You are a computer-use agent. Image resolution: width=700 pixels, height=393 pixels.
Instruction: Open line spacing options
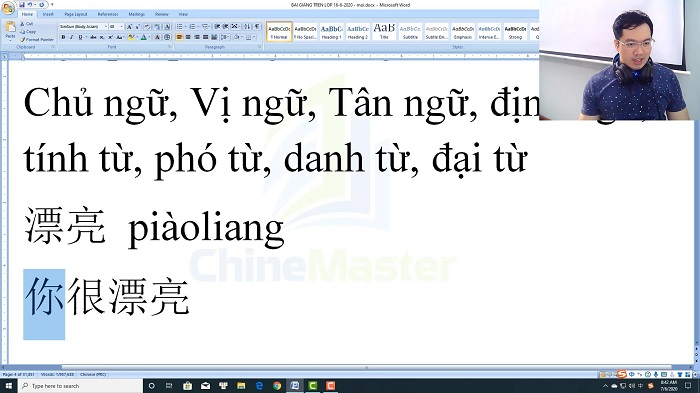click(225, 37)
